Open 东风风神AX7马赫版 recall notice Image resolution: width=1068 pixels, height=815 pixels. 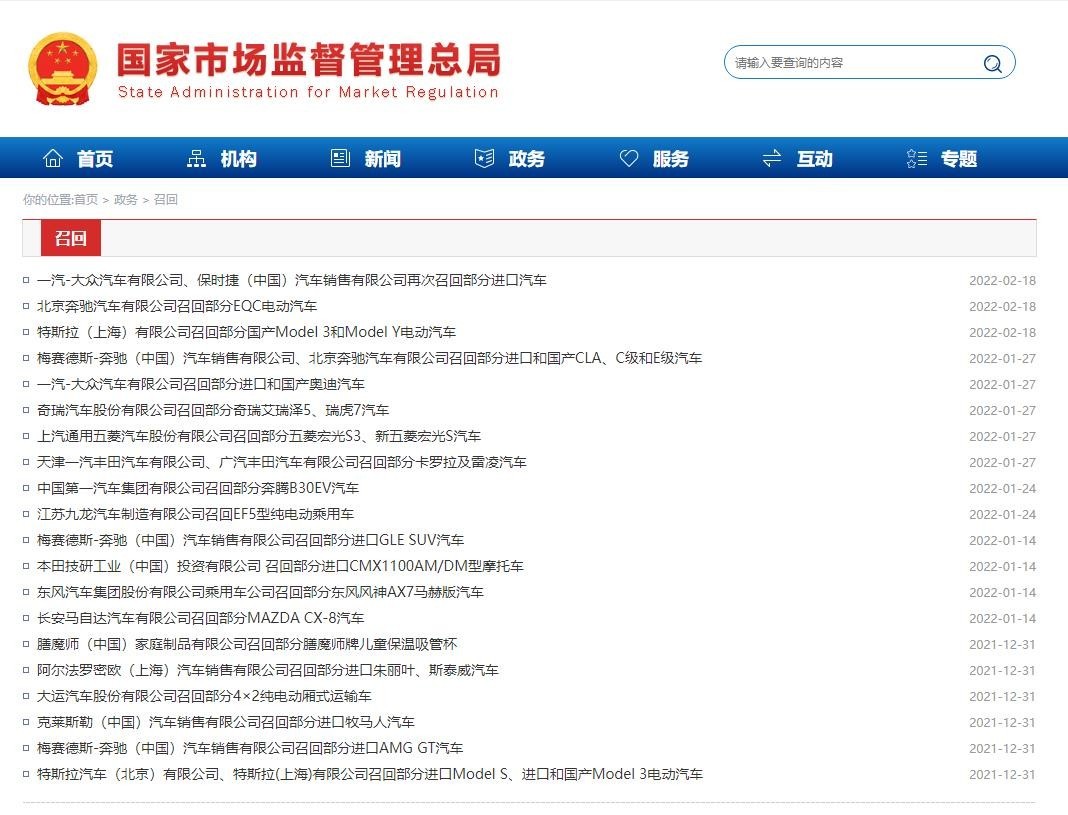click(260, 592)
